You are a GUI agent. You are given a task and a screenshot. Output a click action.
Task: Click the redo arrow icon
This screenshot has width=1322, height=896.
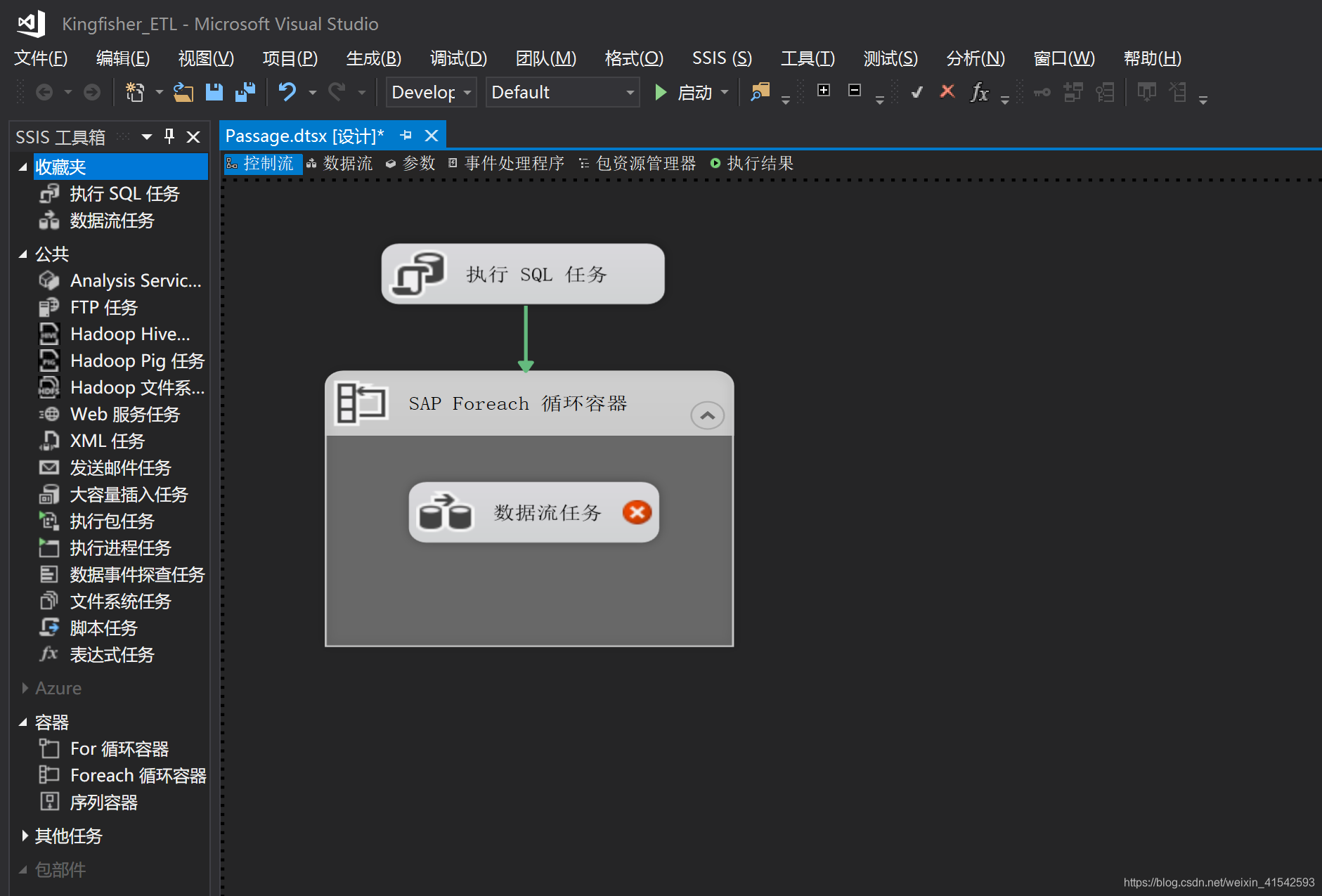(337, 92)
